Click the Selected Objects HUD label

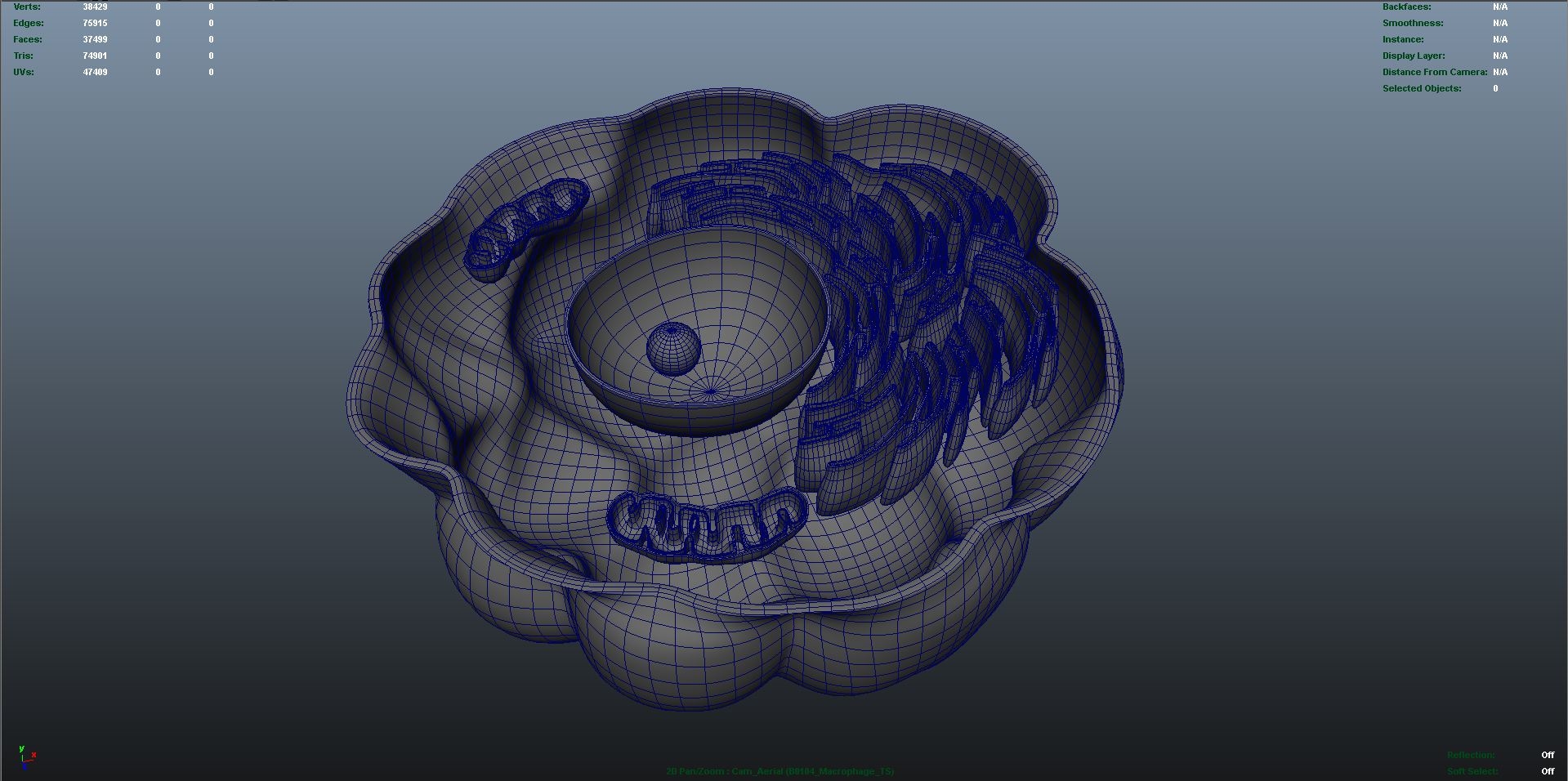1421,87
